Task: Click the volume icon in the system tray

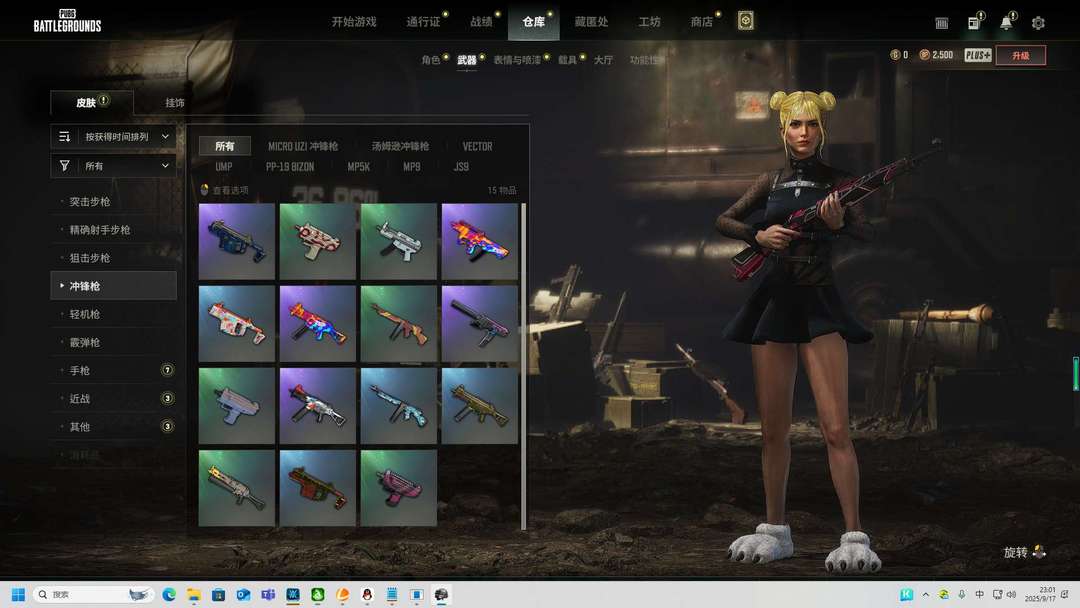Action: tap(1012, 594)
